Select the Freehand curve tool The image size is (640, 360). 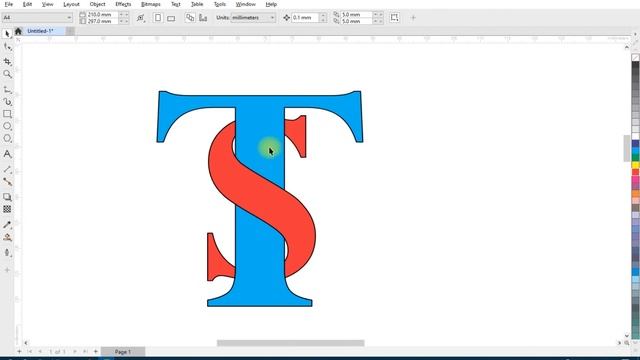[x=7, y=89]
